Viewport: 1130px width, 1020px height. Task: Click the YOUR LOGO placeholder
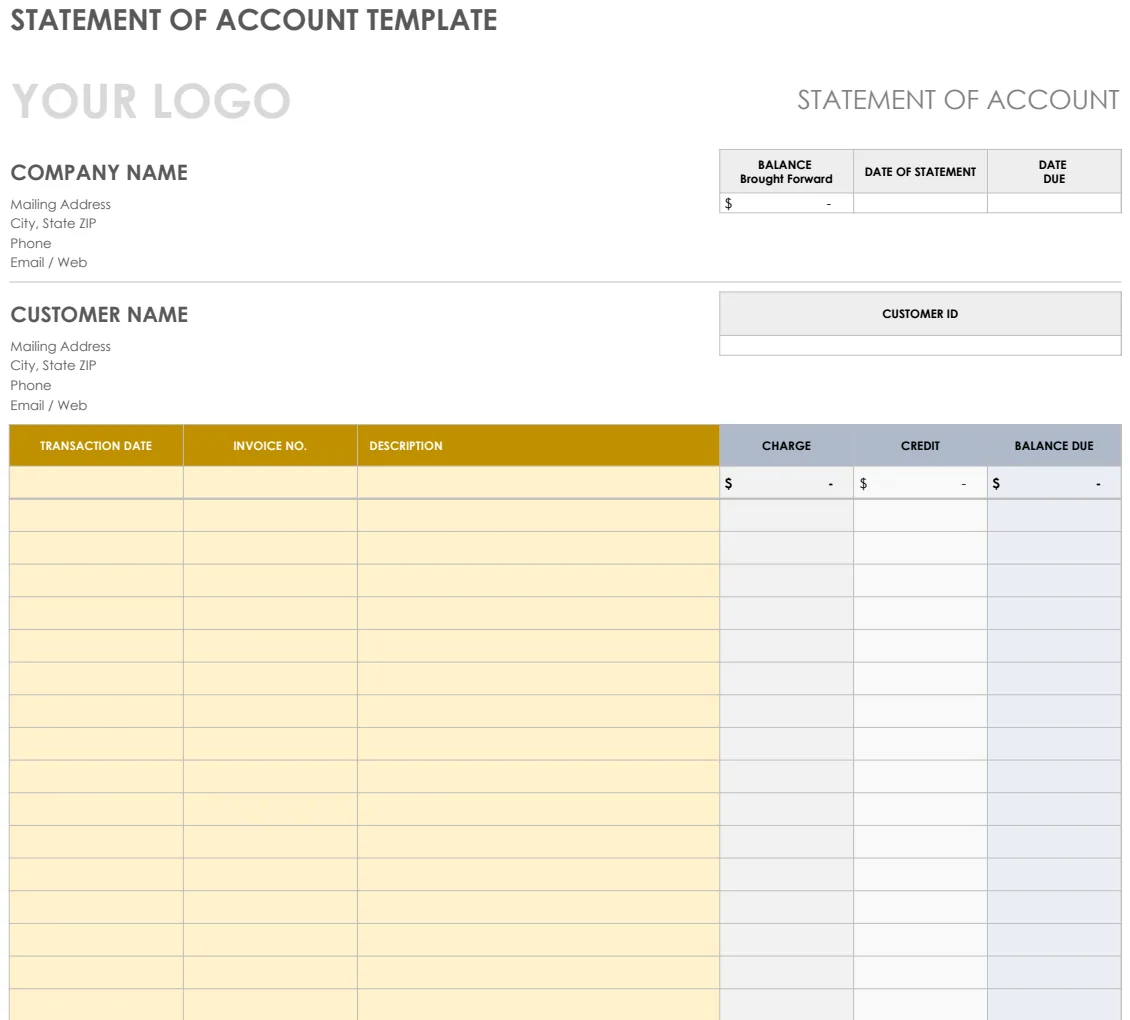click(151, 101)
